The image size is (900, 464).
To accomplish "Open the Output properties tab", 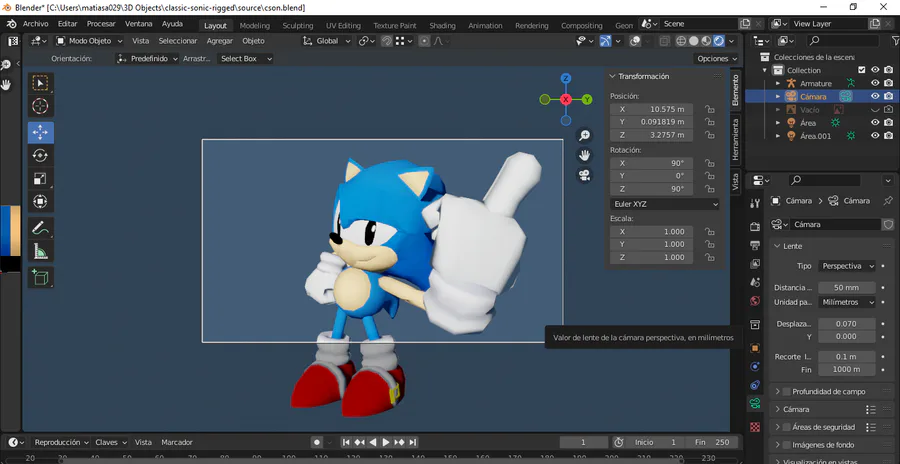I will [755, 245].
